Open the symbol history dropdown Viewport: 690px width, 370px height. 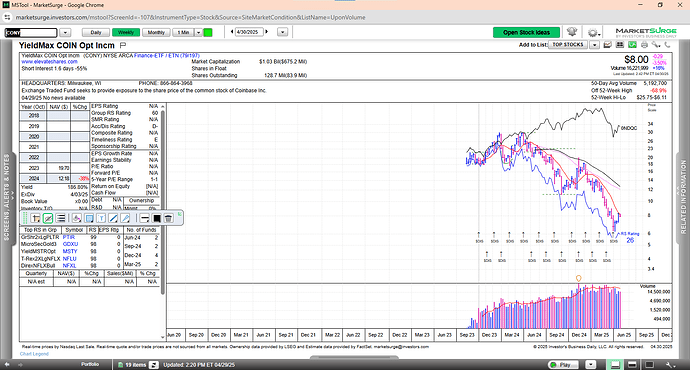click(x=65, y=33)
